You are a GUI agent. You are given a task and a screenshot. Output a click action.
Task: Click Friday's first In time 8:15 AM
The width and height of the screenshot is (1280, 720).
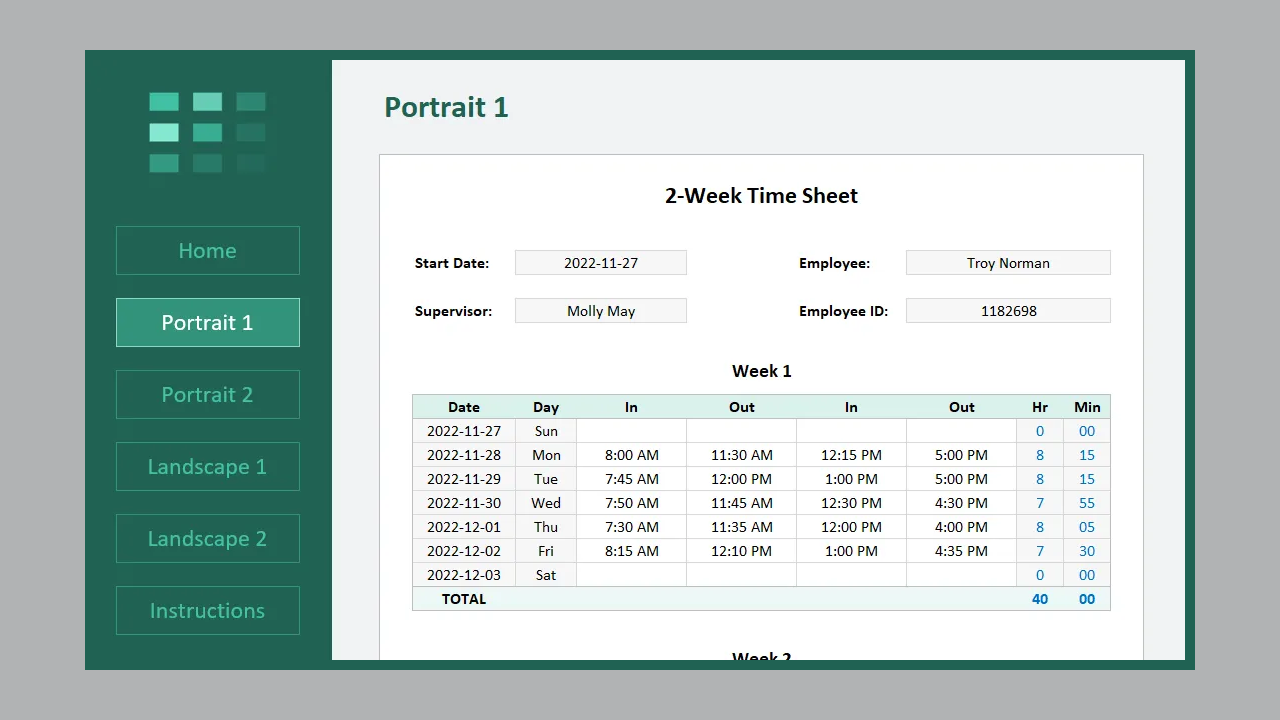(x=631, y=551)
